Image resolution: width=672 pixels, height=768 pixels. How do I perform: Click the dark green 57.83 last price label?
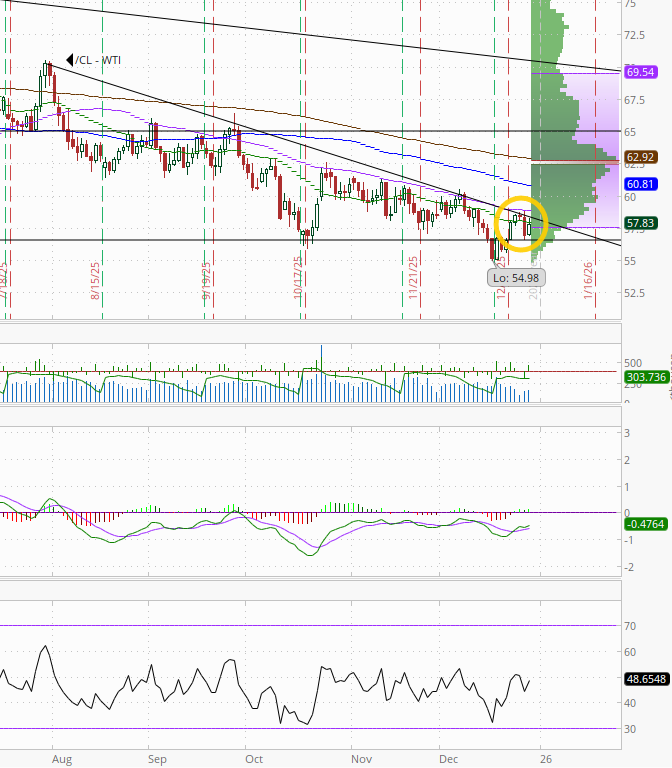(640, 223)
